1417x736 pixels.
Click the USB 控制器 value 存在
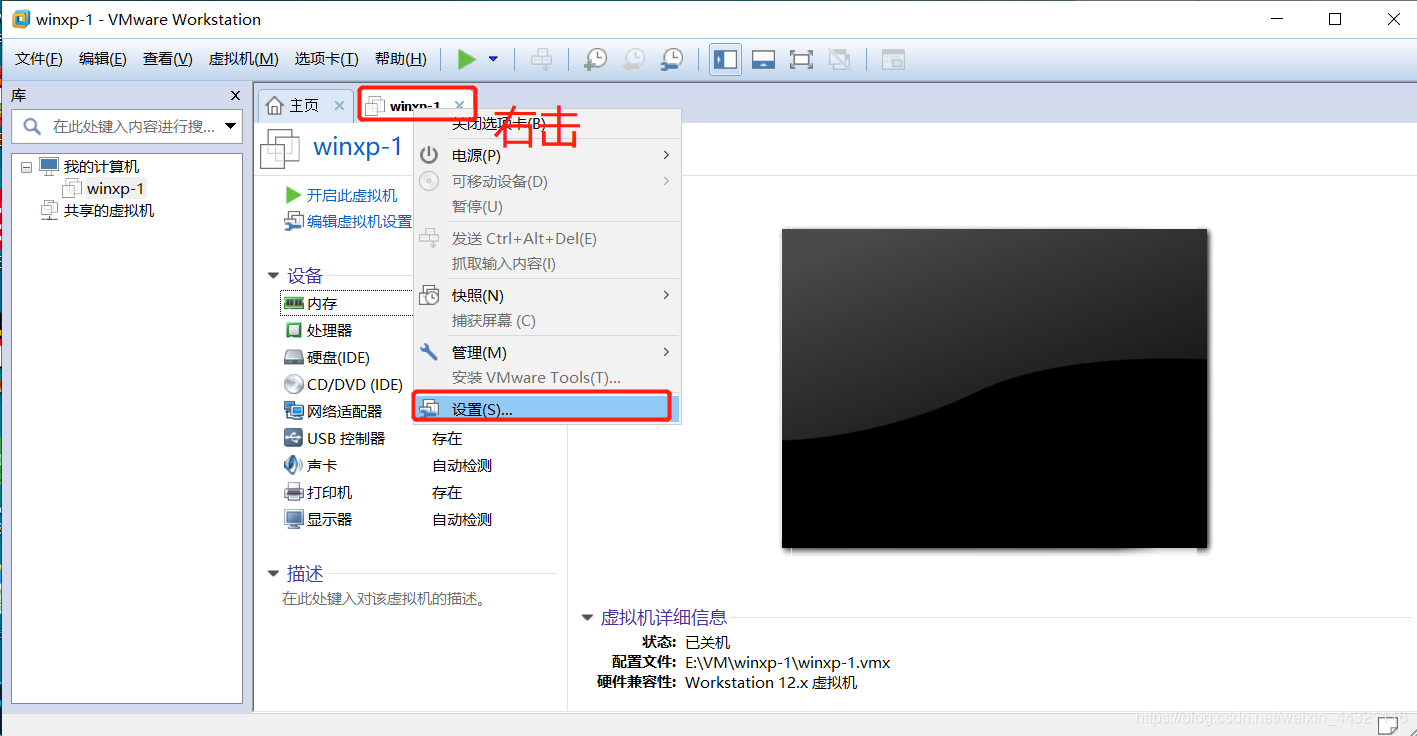pyautogui.click(x=447, y=438)
